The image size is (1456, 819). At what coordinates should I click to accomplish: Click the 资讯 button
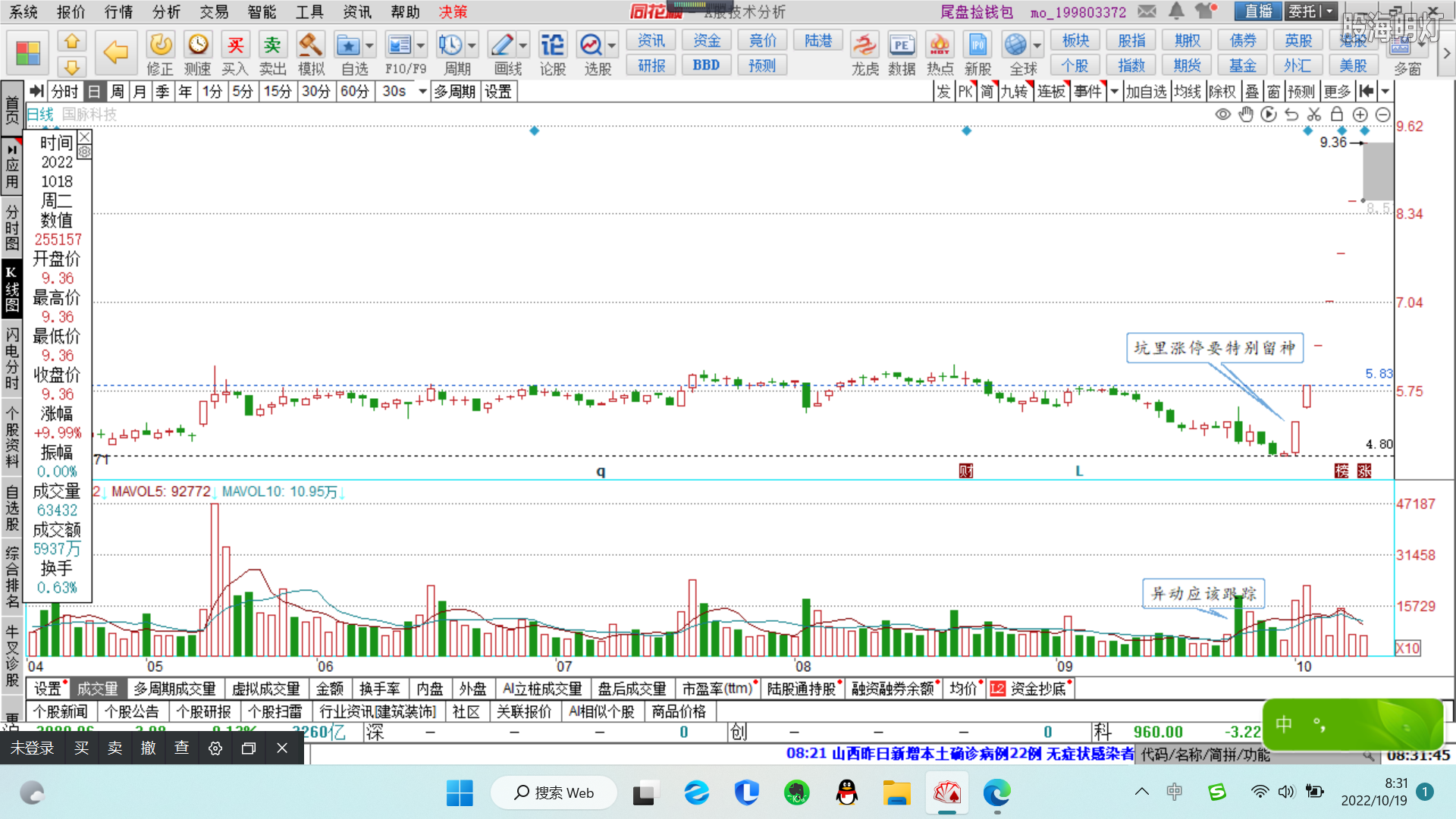pos(651,40)
